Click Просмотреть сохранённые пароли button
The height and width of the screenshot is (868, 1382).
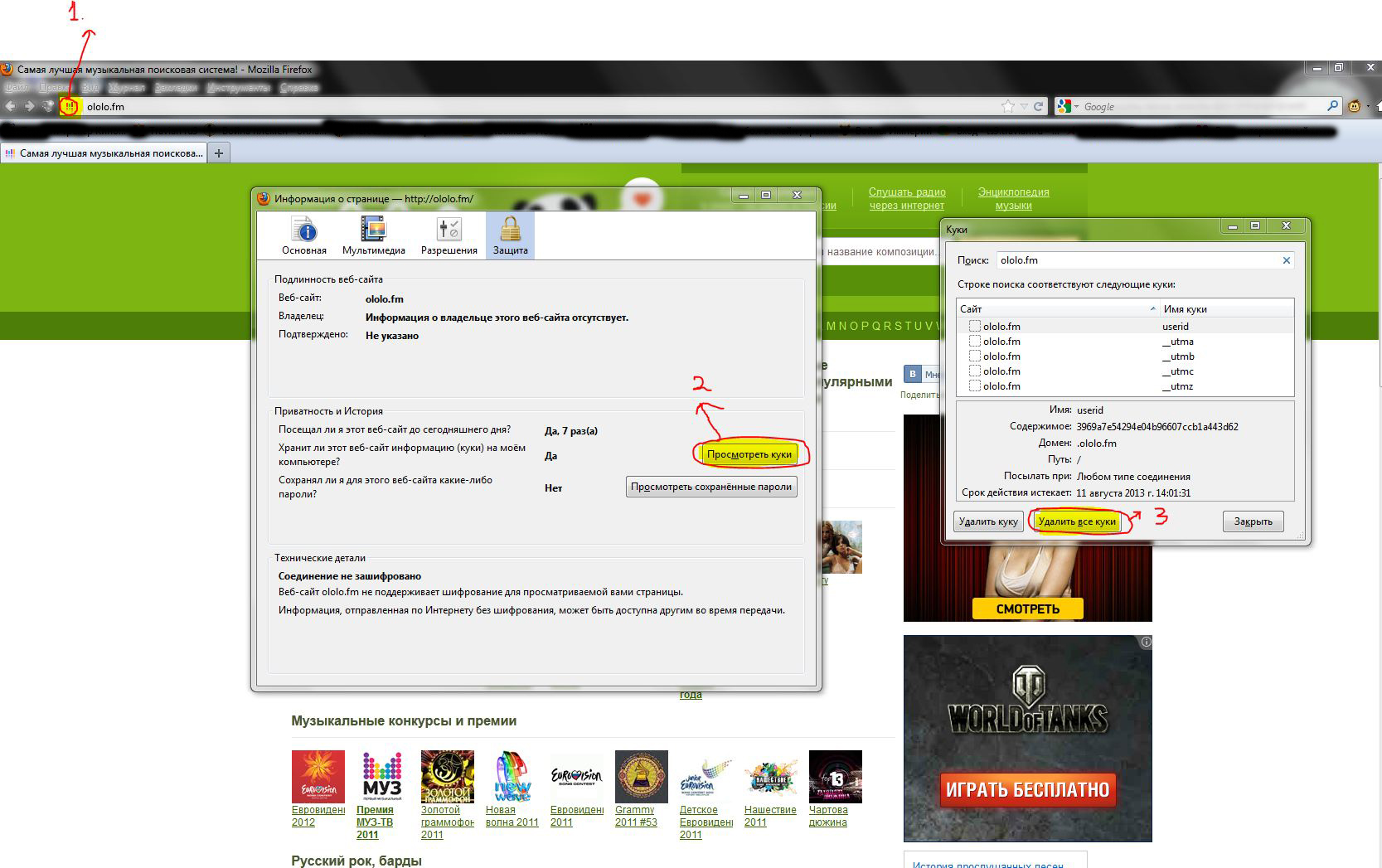(x=711, y=487)
